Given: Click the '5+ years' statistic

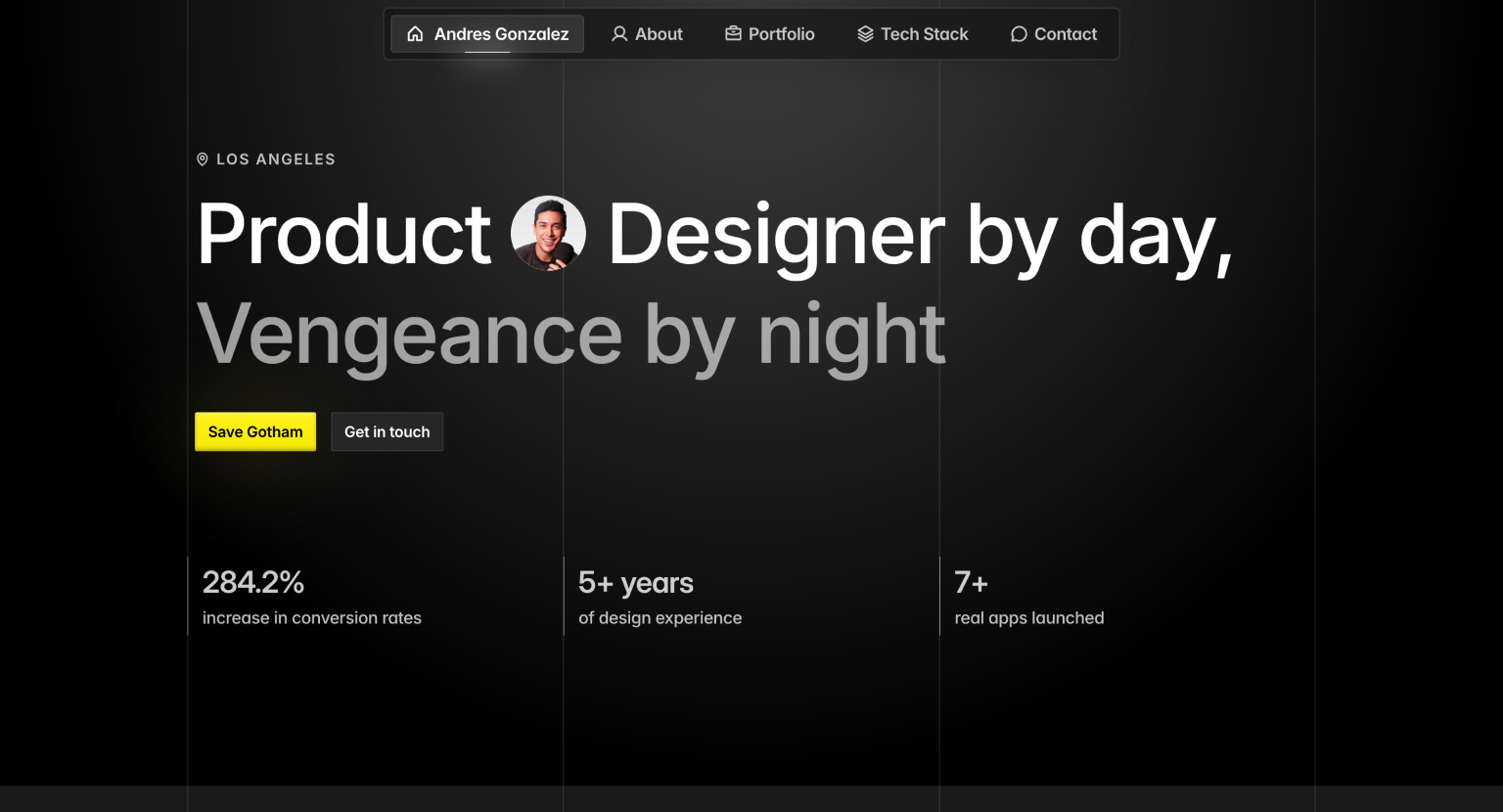Looking at the screenshot, I should click(636, 583).
